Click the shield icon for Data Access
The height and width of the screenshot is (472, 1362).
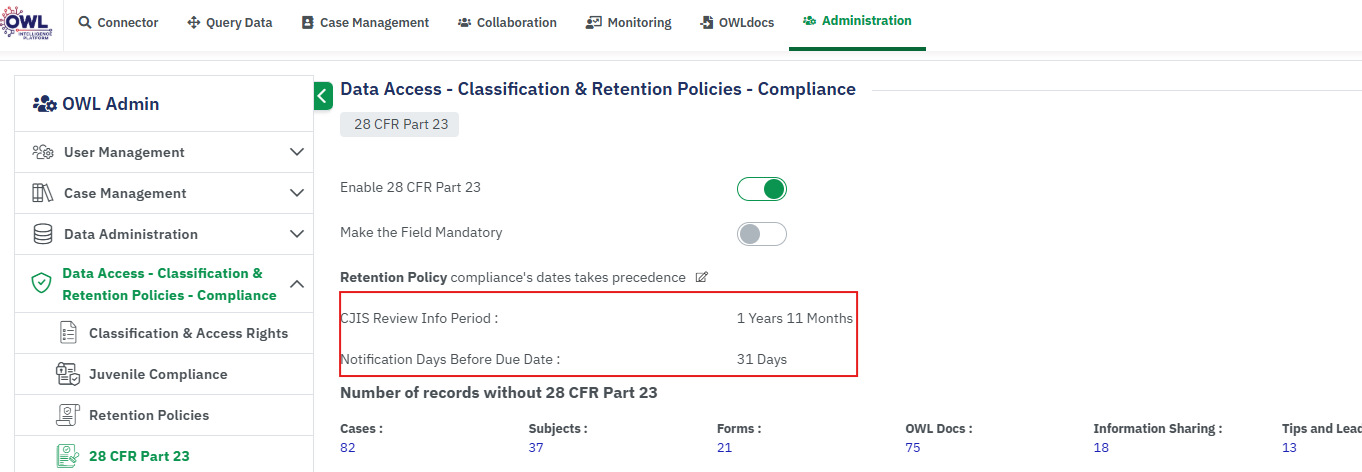(x=41, y=284)
